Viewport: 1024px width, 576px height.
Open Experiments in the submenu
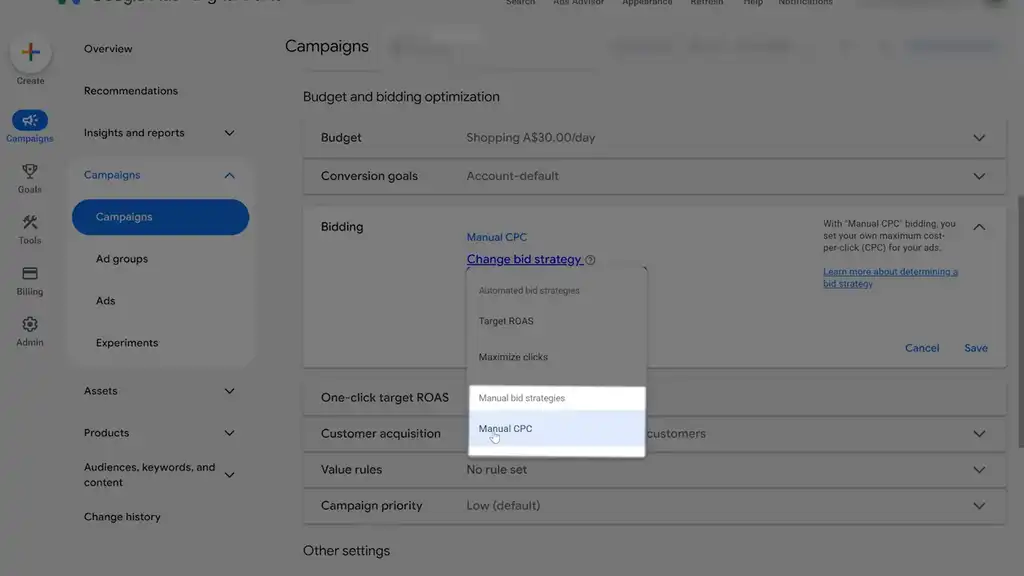[x=127, y=343]
